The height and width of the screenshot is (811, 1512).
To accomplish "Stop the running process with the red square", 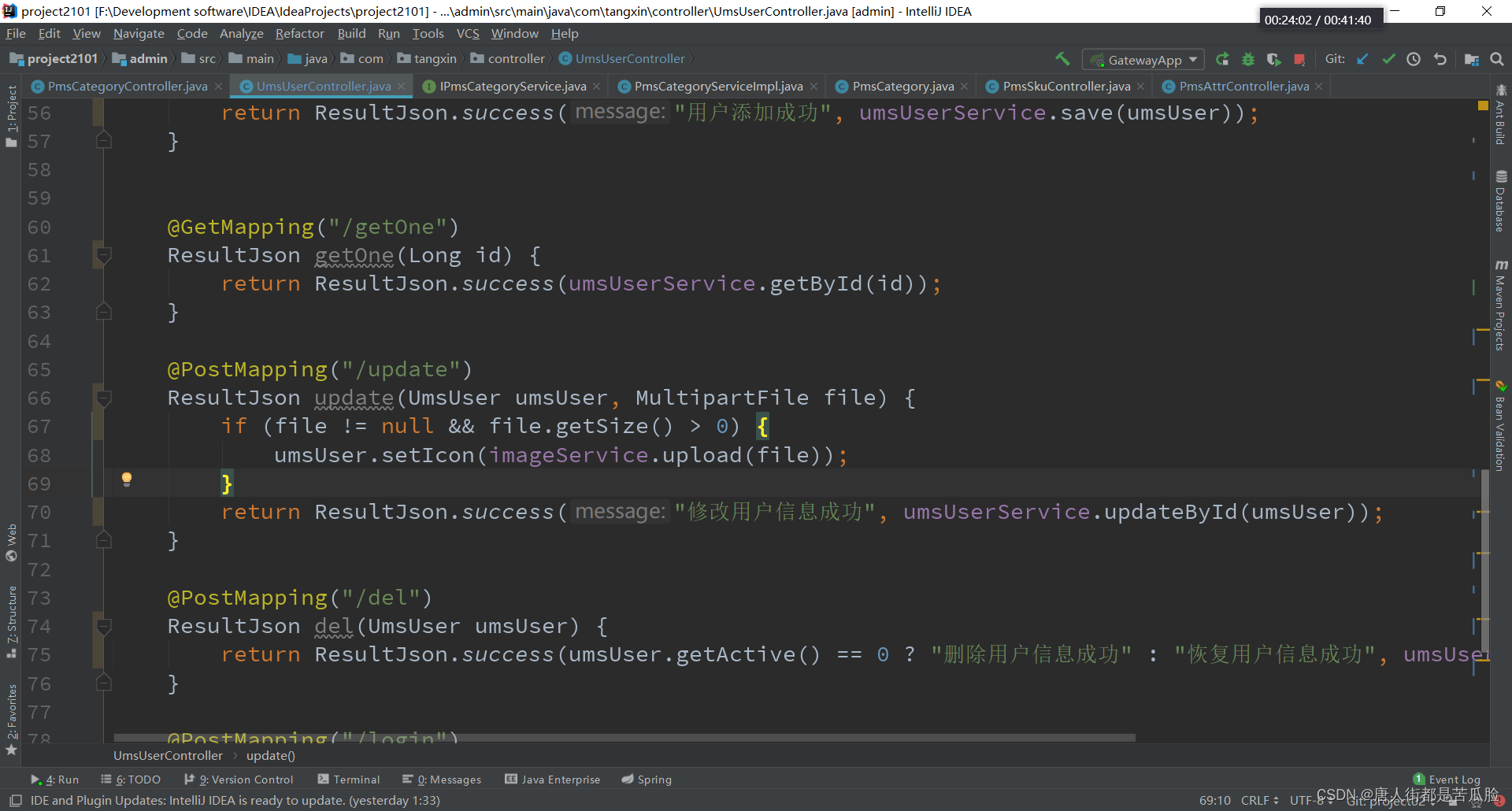I will tap(1299, 59).
